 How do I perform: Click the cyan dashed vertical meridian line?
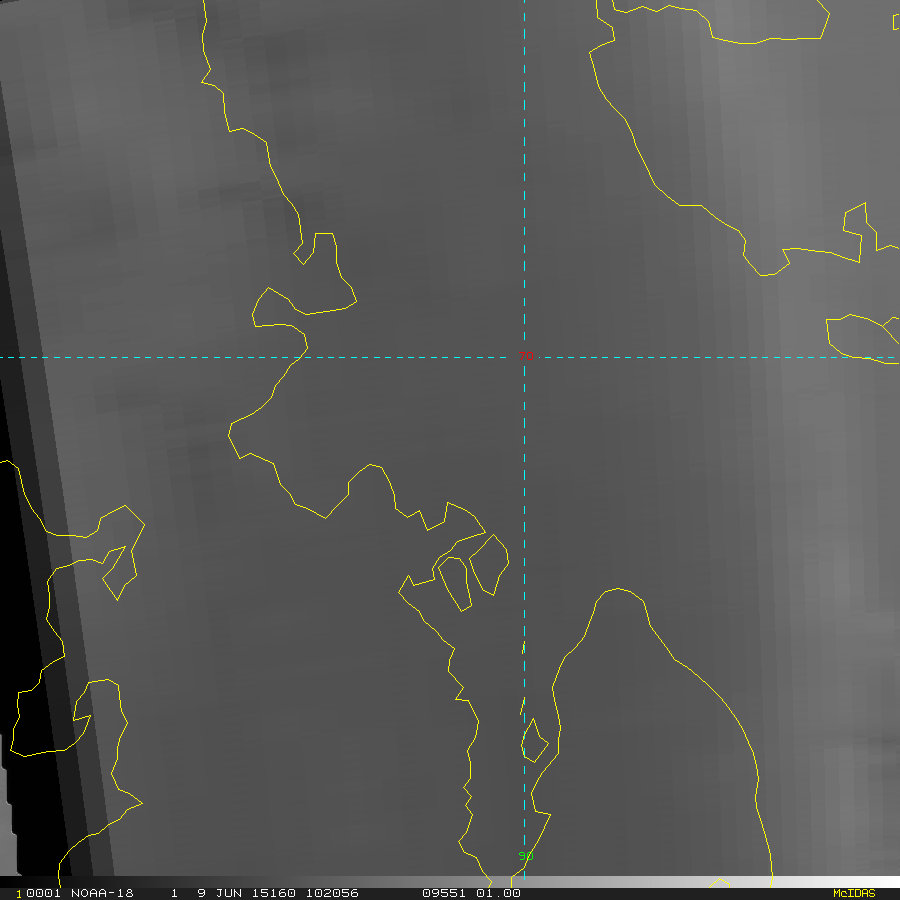click(x=524, y=200)
